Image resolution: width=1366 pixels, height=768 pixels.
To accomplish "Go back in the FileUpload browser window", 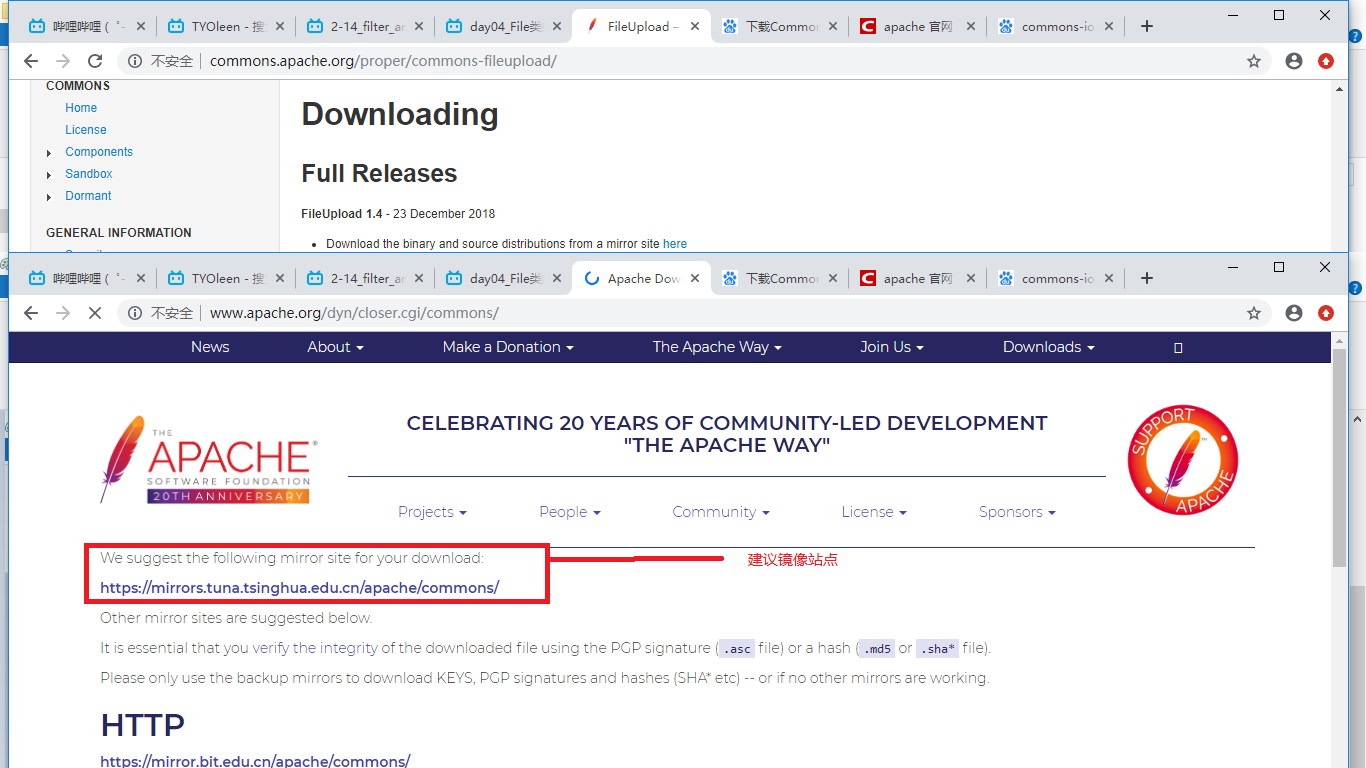I will pos(31,61).
